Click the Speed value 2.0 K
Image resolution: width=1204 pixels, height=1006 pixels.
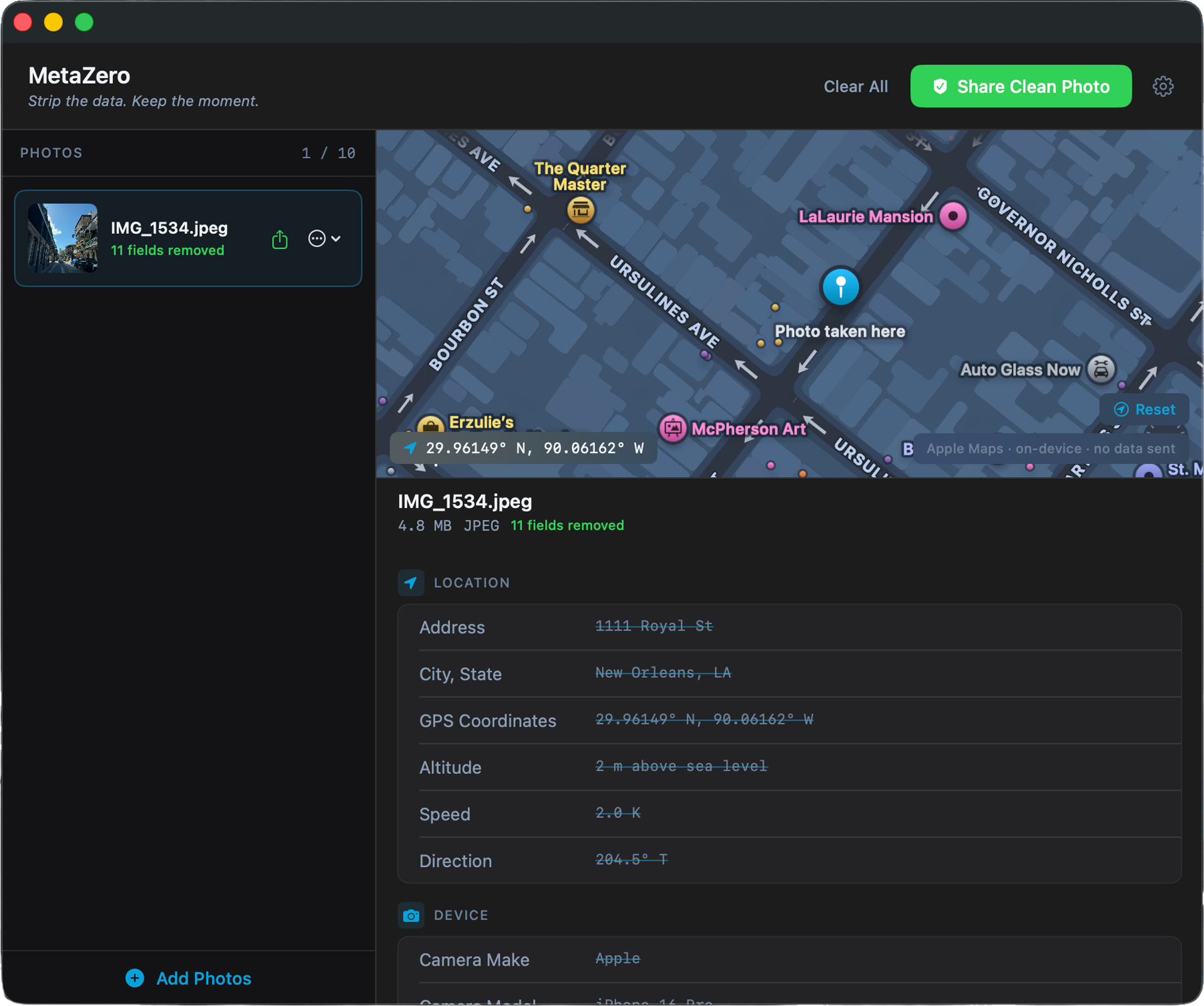(x=618, y=813)
